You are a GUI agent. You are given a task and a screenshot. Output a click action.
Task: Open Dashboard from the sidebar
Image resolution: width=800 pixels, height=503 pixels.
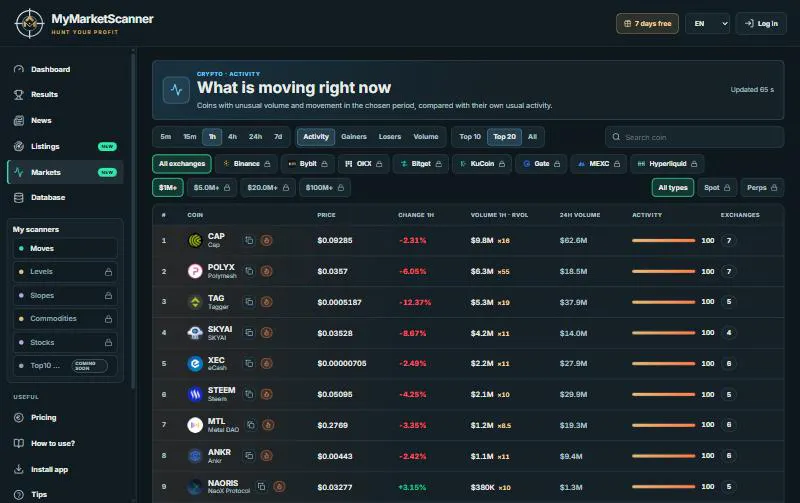[65, 69]
